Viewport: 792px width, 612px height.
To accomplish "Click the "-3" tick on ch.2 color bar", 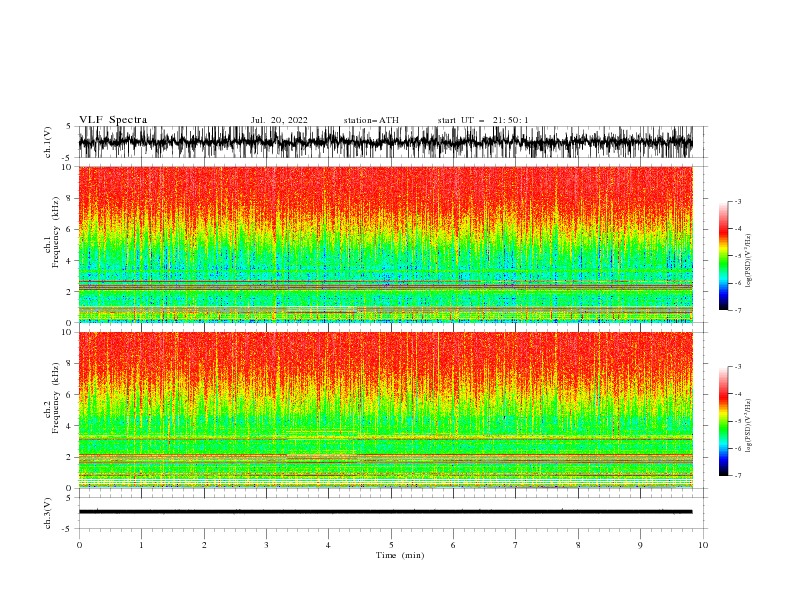I will pos(738,367).
